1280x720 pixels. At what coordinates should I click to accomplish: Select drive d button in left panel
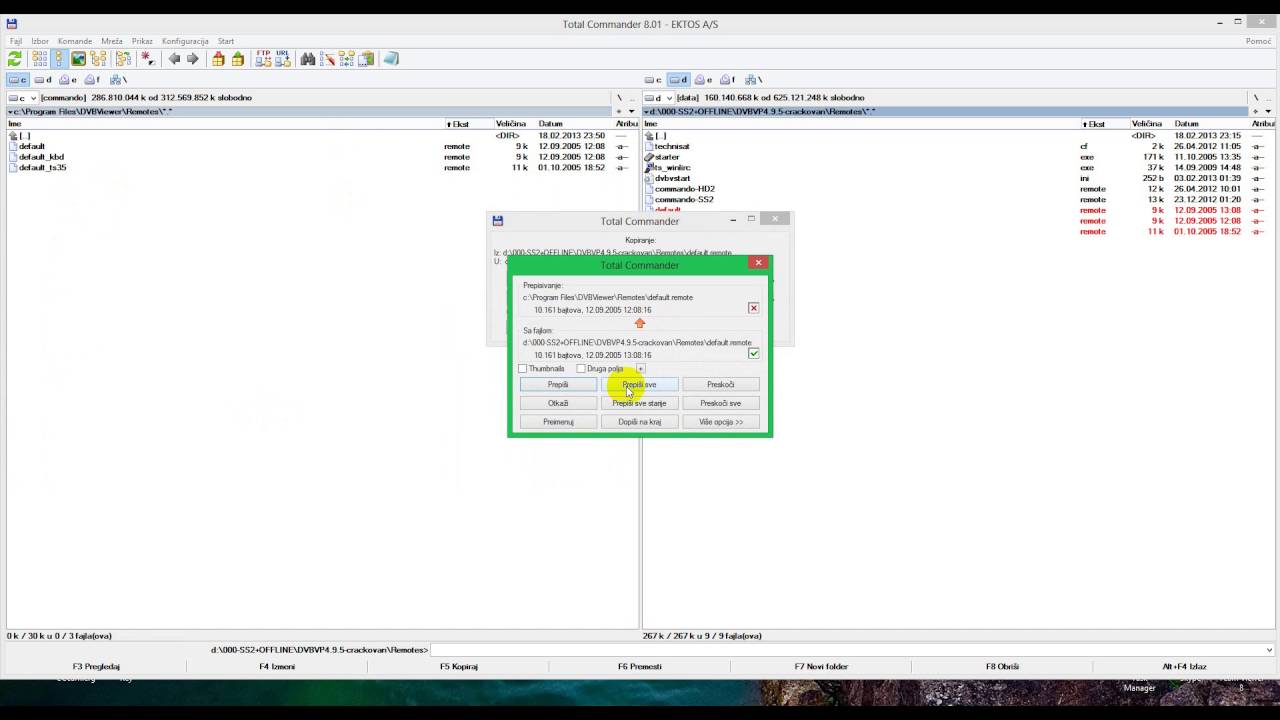click(x=43, y=80)
